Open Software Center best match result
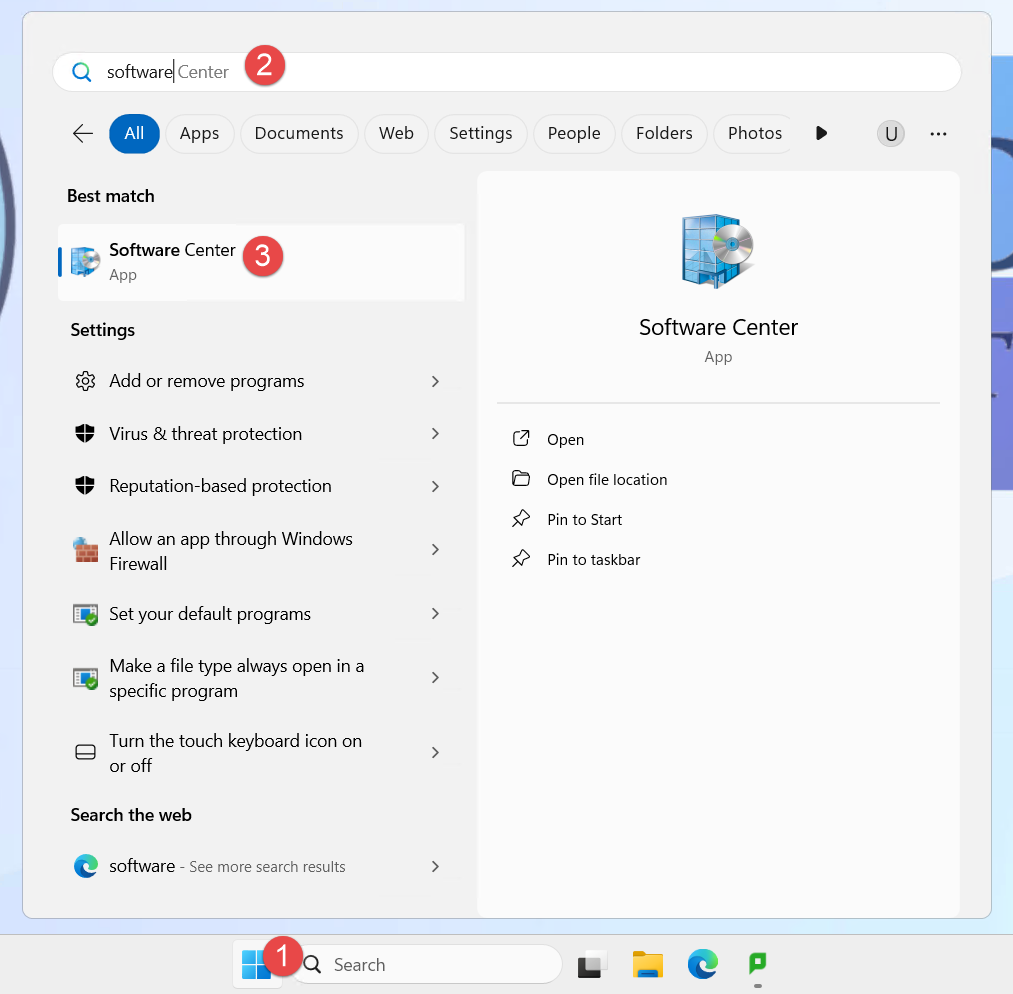The image size is (1013, 994). click(261, 262)
